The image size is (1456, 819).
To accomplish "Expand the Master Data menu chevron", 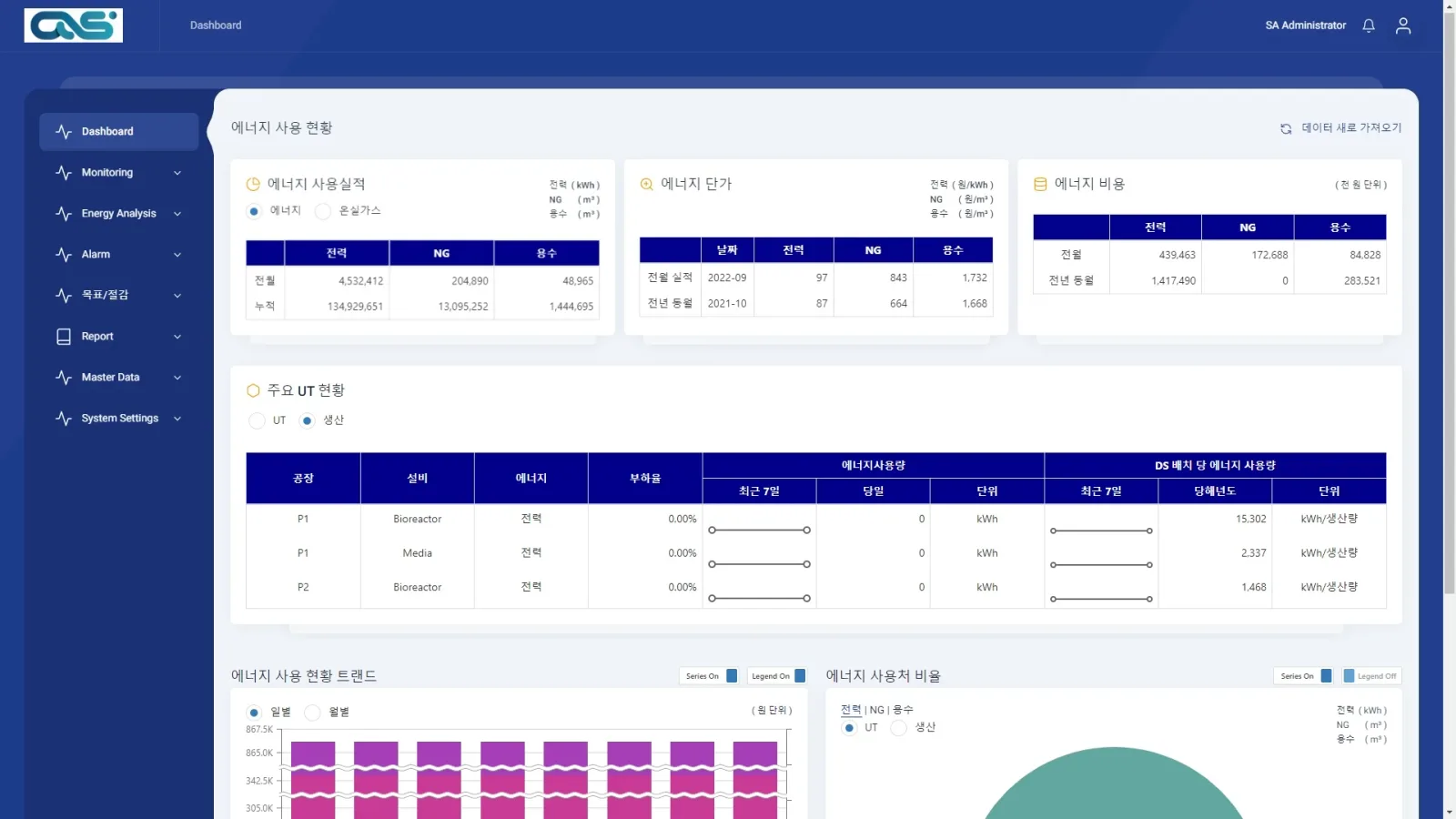I will point(177,378).
